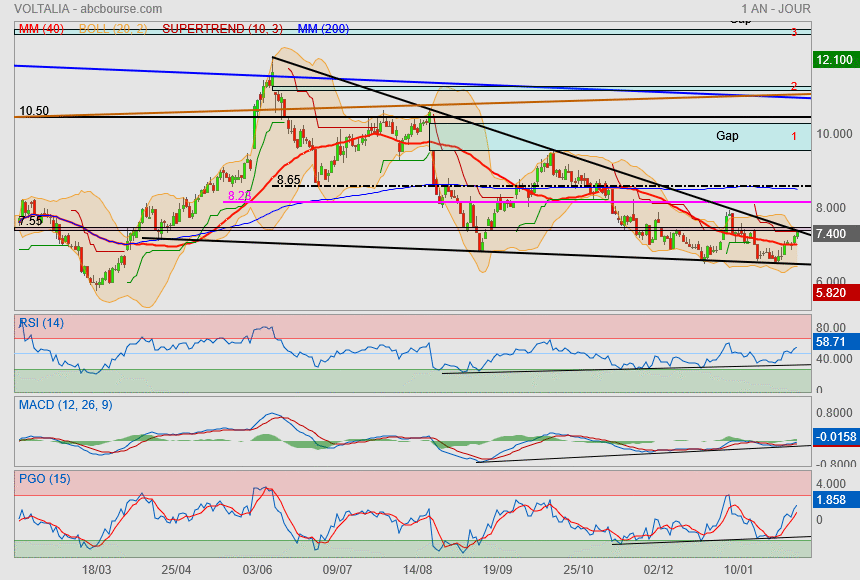The width and height of the screenshot is (860, 580).
Task: Click the 02/12 date on the time axis
Action: (658, 569)
